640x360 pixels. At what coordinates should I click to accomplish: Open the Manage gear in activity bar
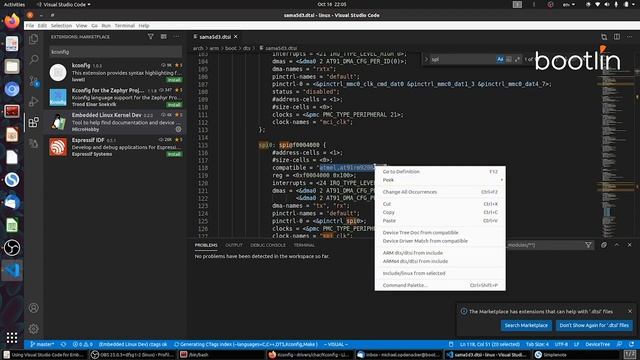34,328
